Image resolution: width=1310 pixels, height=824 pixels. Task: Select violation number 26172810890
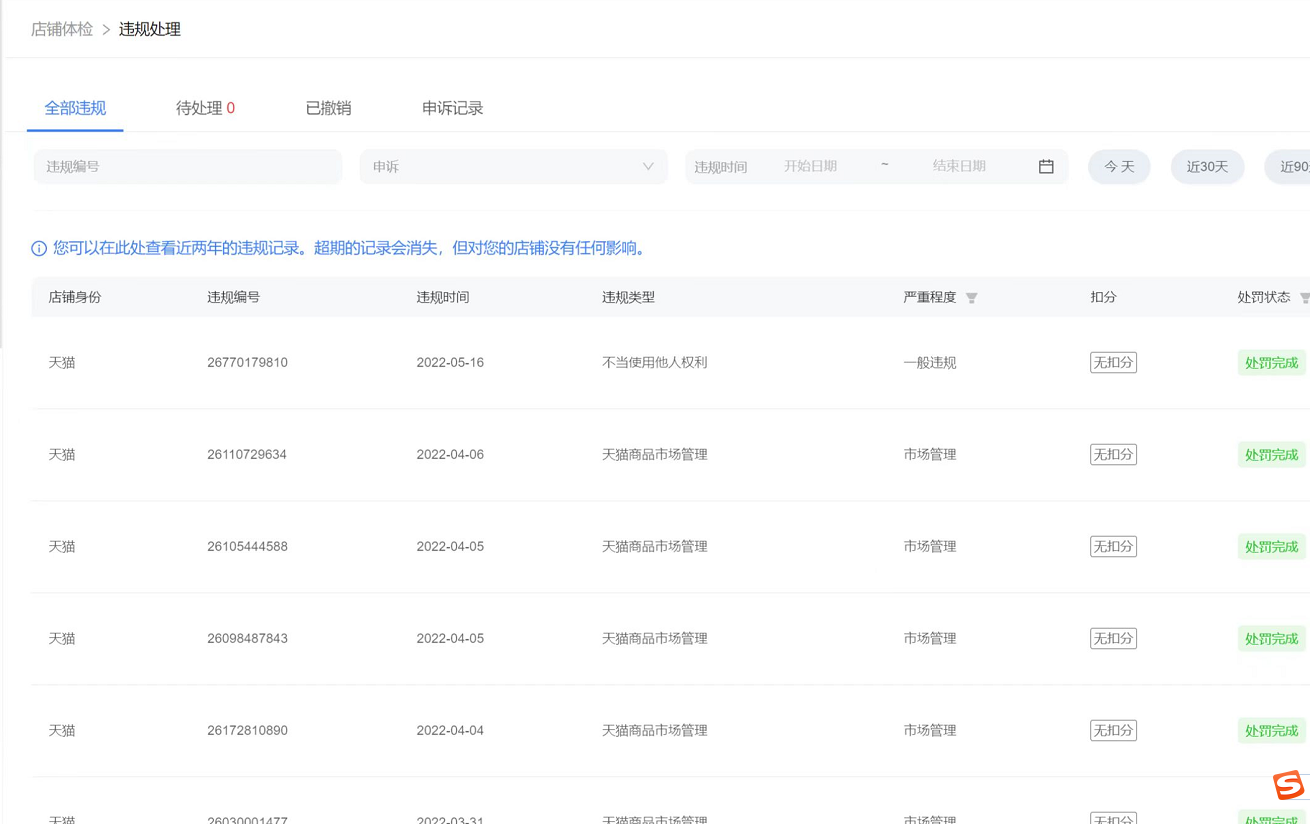(x=247, y=731)
